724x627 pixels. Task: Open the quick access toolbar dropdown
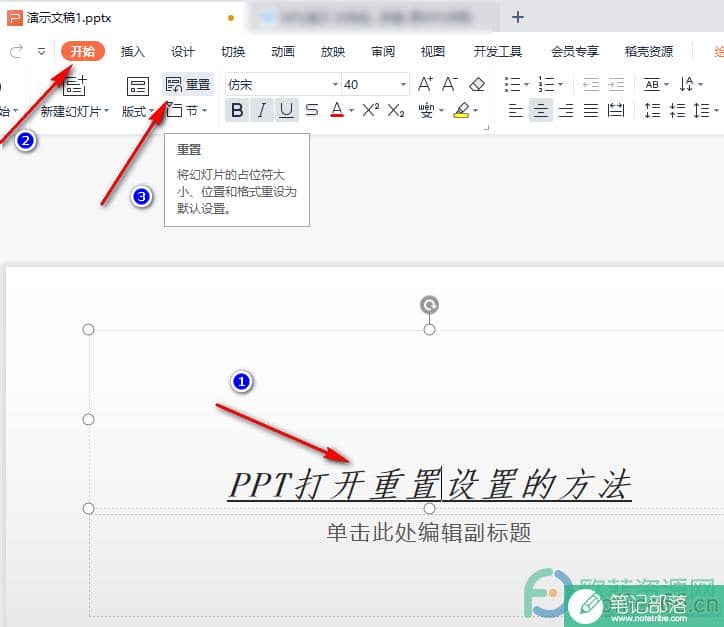pos(42,51)
